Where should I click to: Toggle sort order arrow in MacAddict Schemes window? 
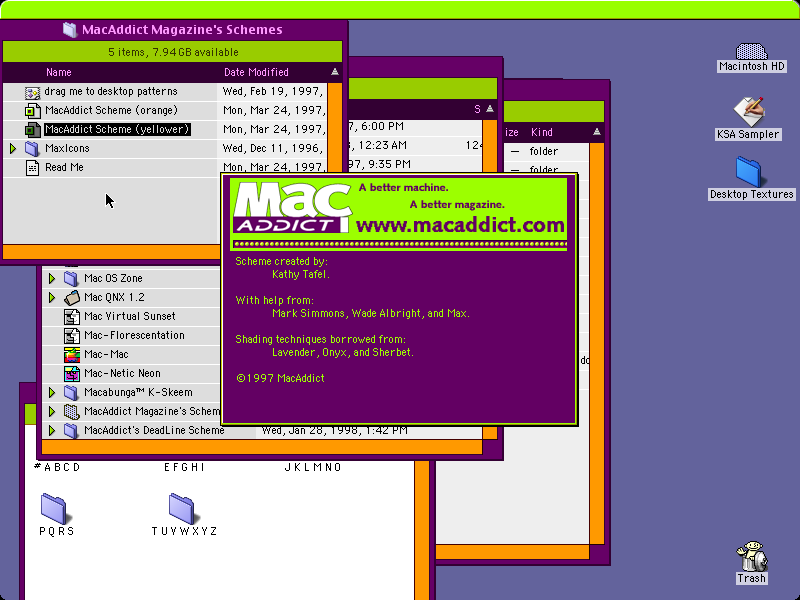click(x=335, y=72)
